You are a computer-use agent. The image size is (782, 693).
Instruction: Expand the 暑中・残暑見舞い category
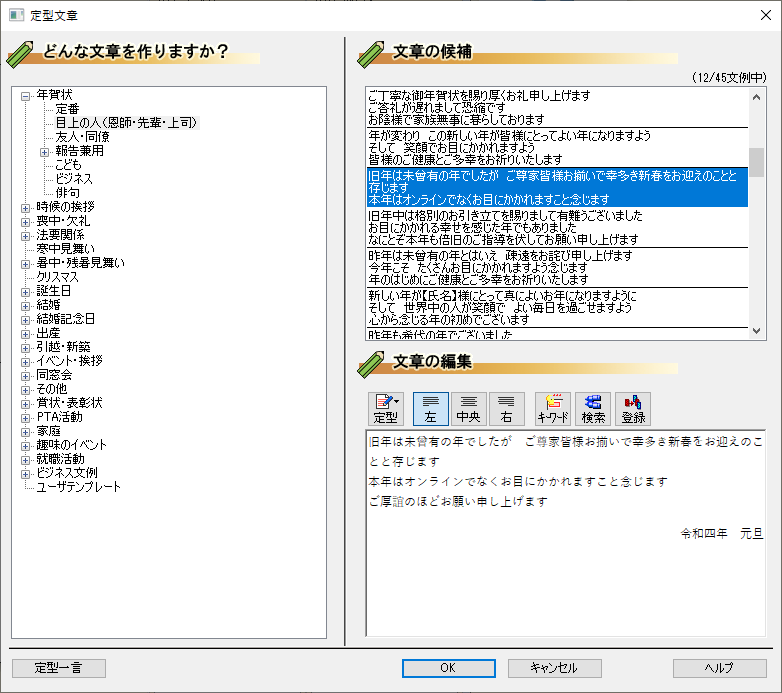pyautogui.click(x=25, y=264)
